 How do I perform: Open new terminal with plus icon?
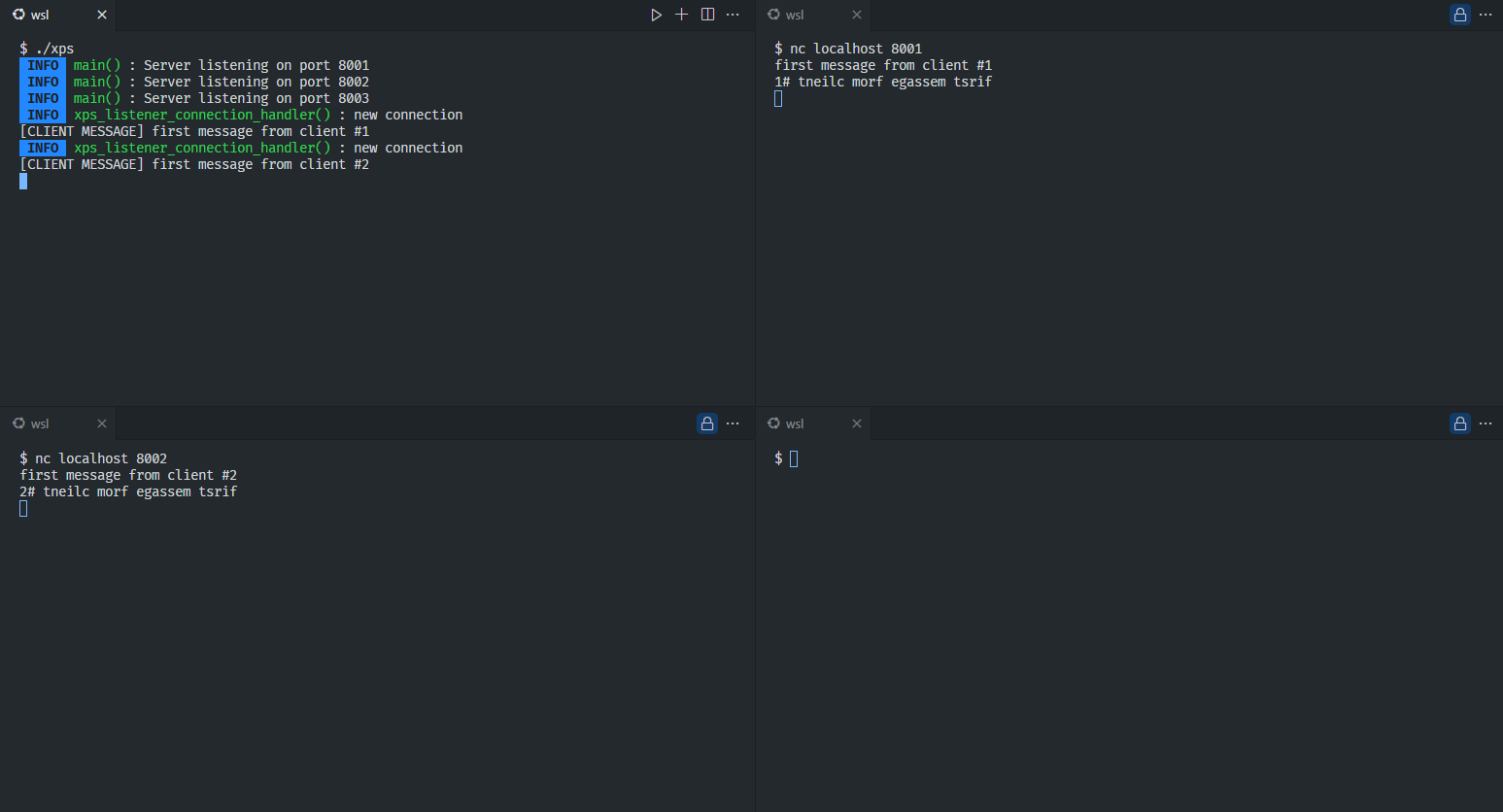click(x=682, y=15)
